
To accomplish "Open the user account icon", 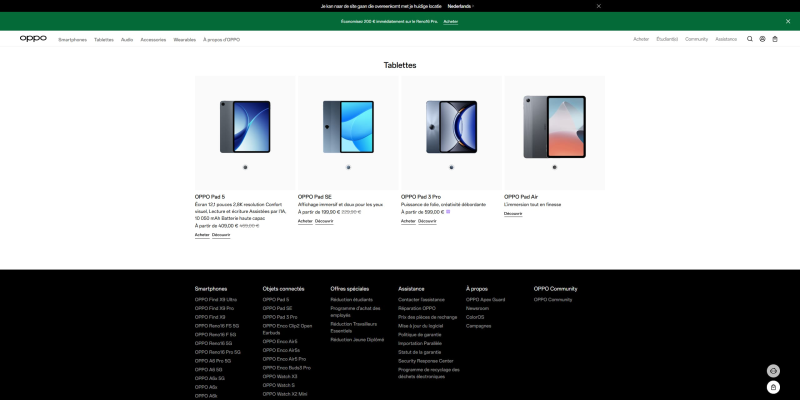I will (x=762, y=39).
